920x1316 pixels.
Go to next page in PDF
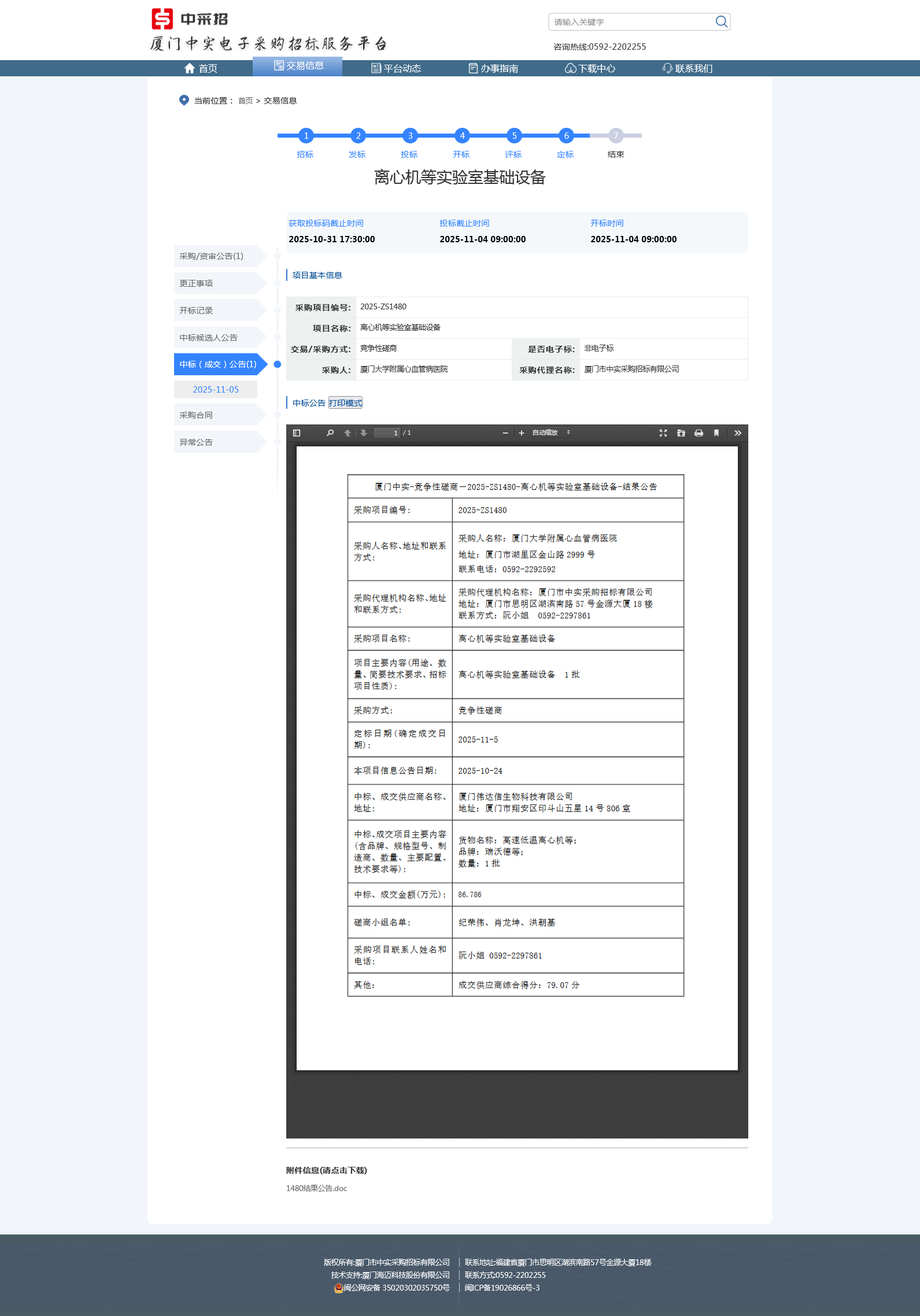[364, 433]
